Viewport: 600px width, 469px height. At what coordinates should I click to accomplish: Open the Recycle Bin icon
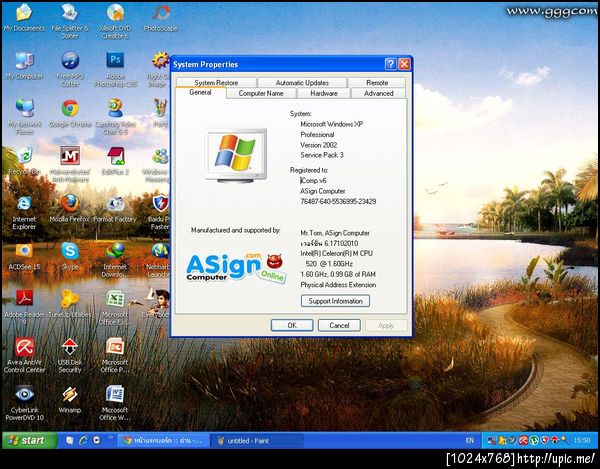(x=24, y=161)
